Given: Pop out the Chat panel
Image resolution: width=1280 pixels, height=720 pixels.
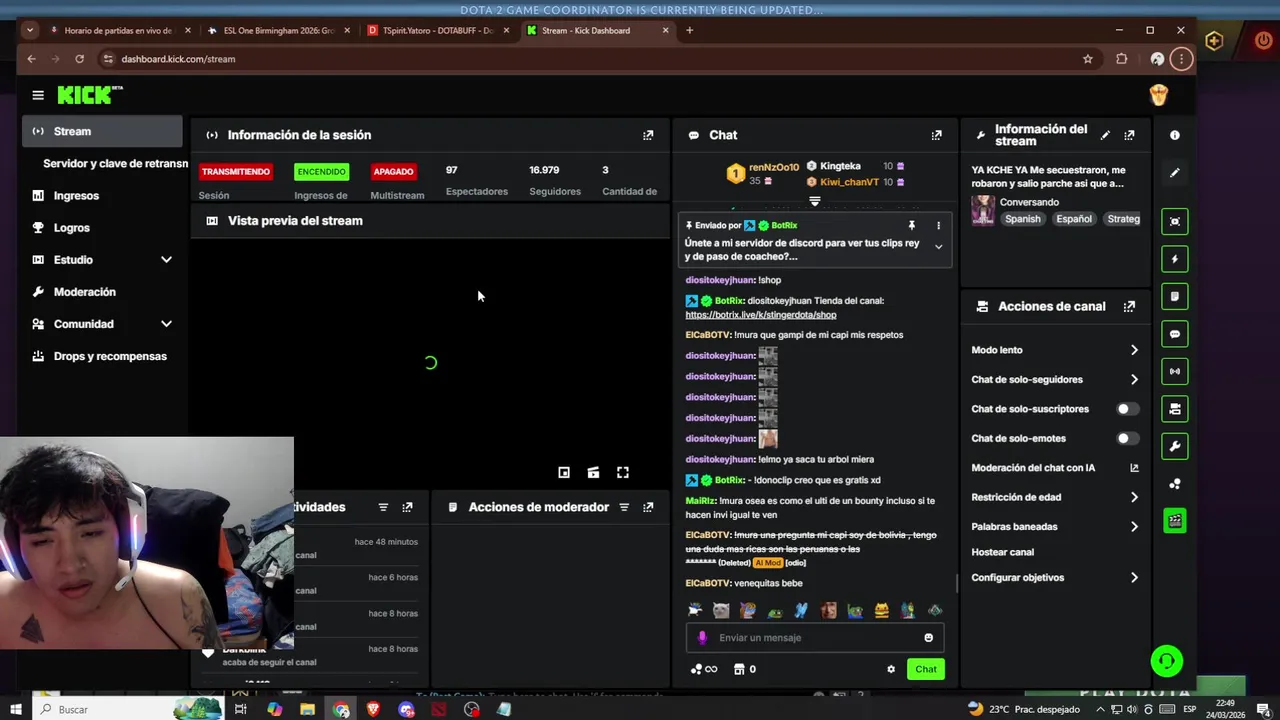Looking at the screenshot, I should 936,135.
